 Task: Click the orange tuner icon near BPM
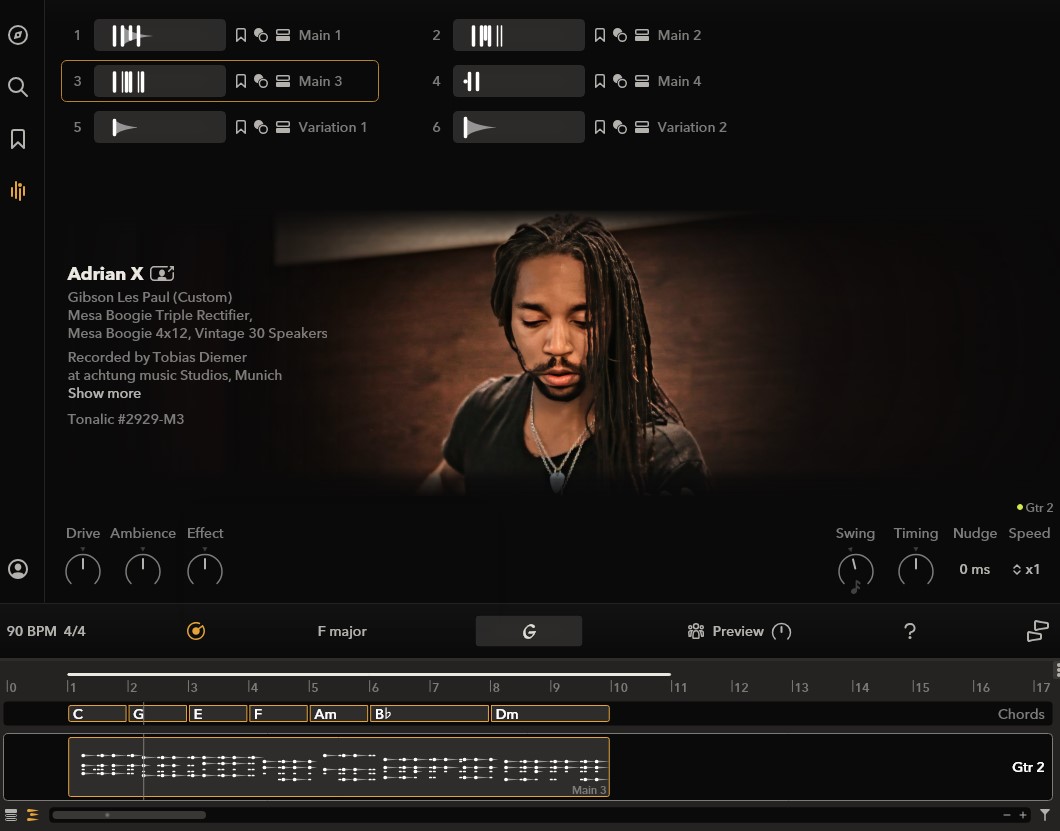[x=196, y=631]
